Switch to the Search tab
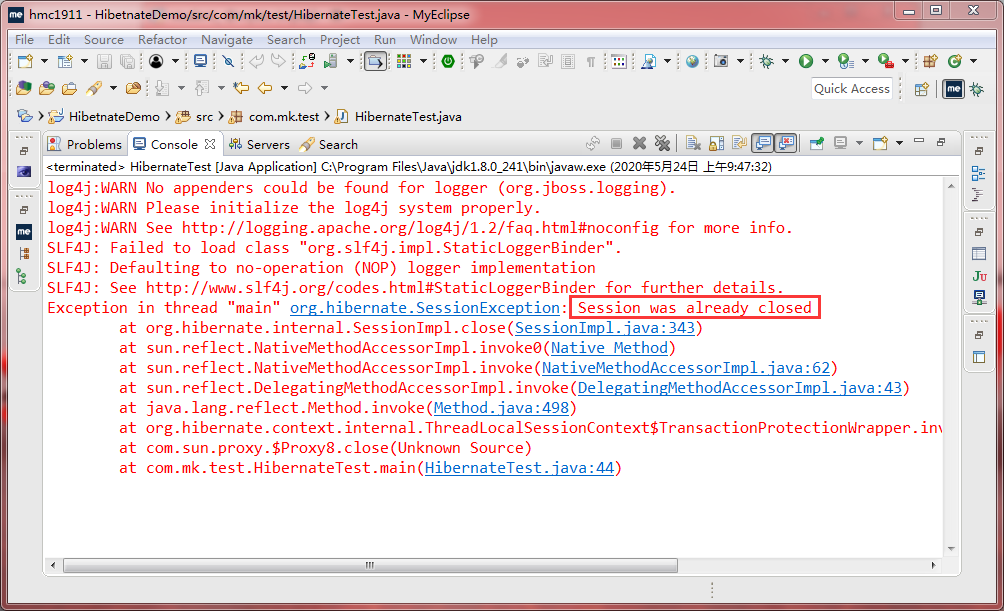 (x=329, y=144)
